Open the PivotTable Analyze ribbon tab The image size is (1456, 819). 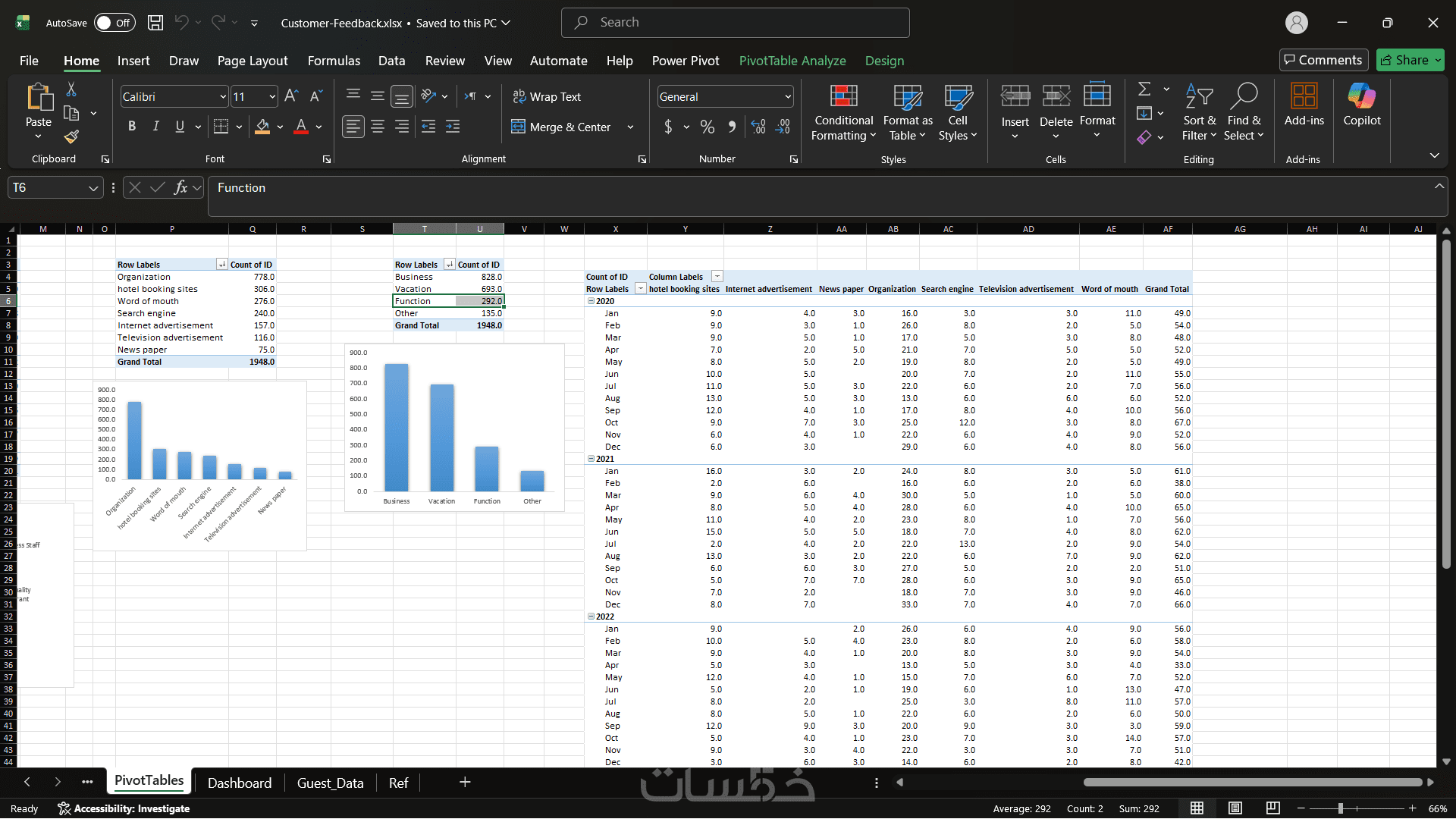pos(792,61)
